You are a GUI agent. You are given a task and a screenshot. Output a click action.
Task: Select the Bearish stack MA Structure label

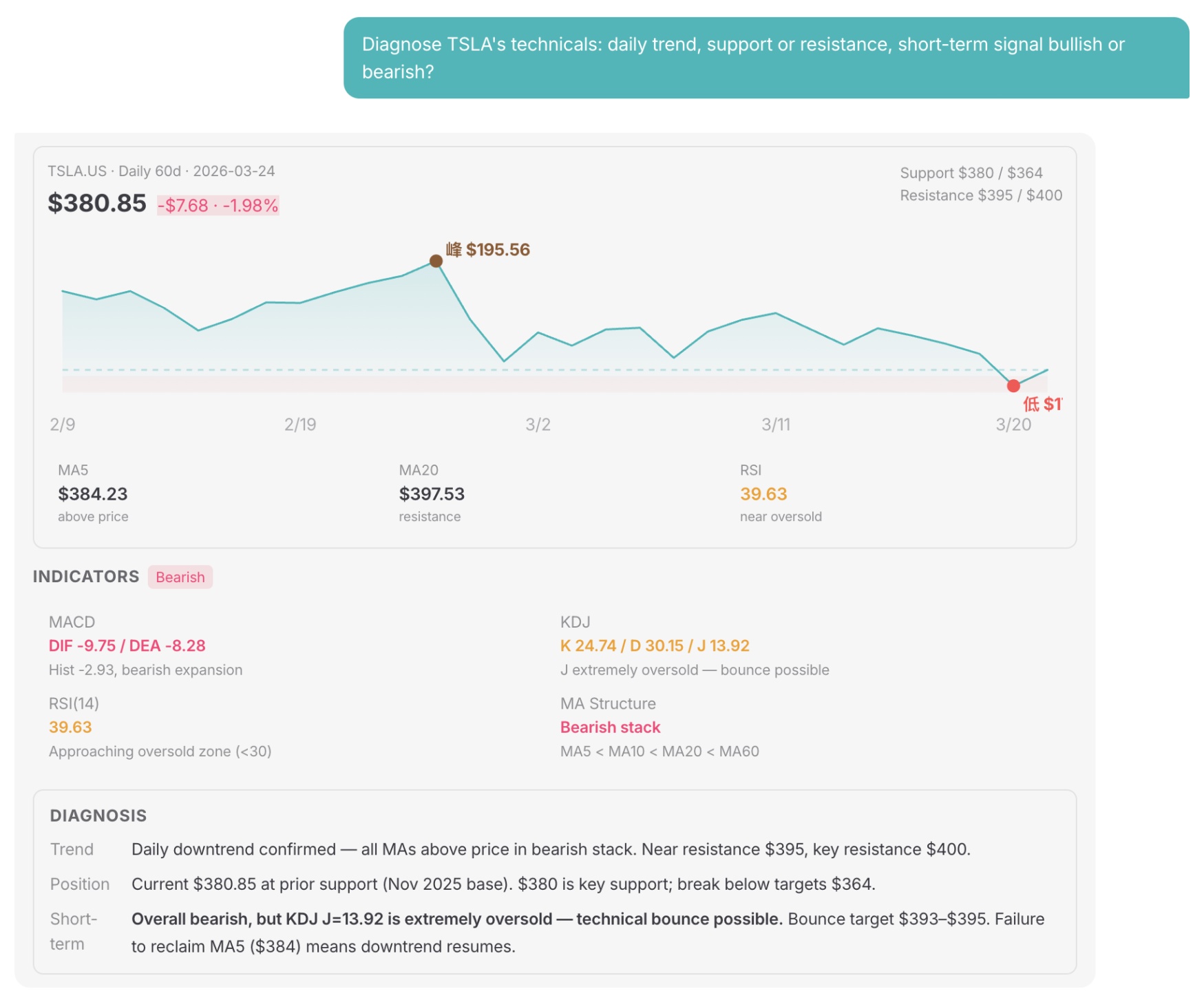point(610,727)
